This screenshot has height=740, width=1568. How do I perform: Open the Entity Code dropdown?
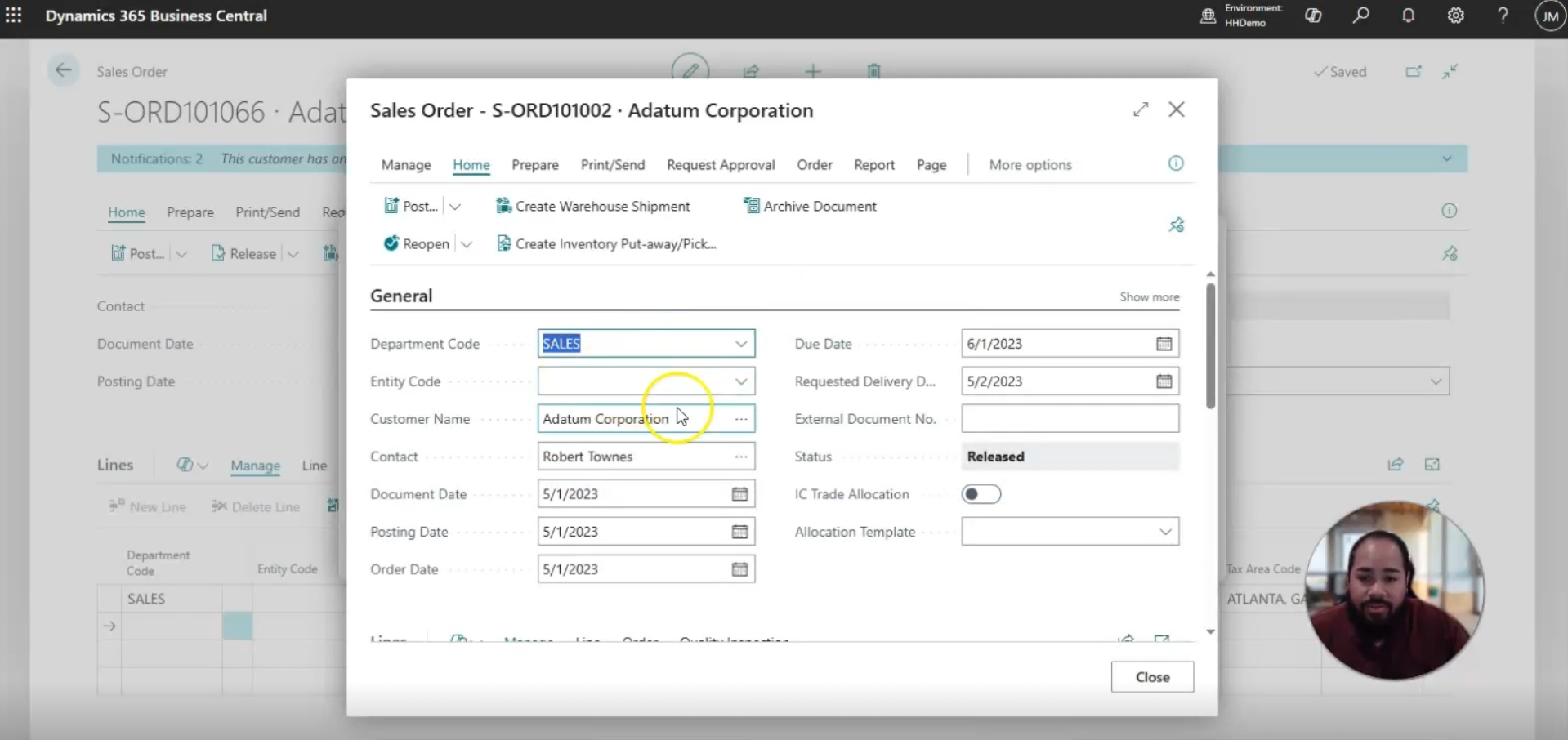coord(740,381)
